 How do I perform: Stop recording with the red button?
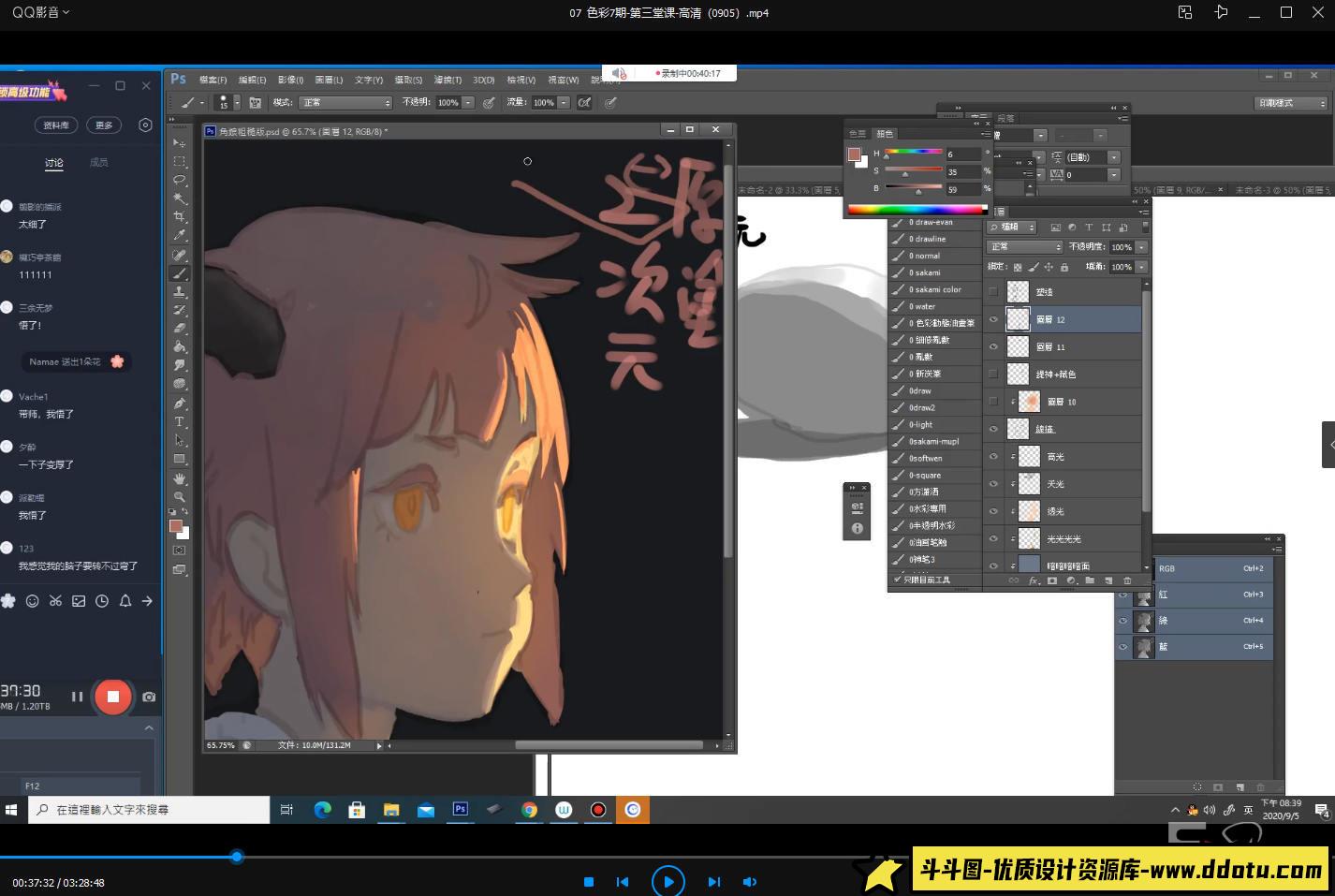(112, 697)
